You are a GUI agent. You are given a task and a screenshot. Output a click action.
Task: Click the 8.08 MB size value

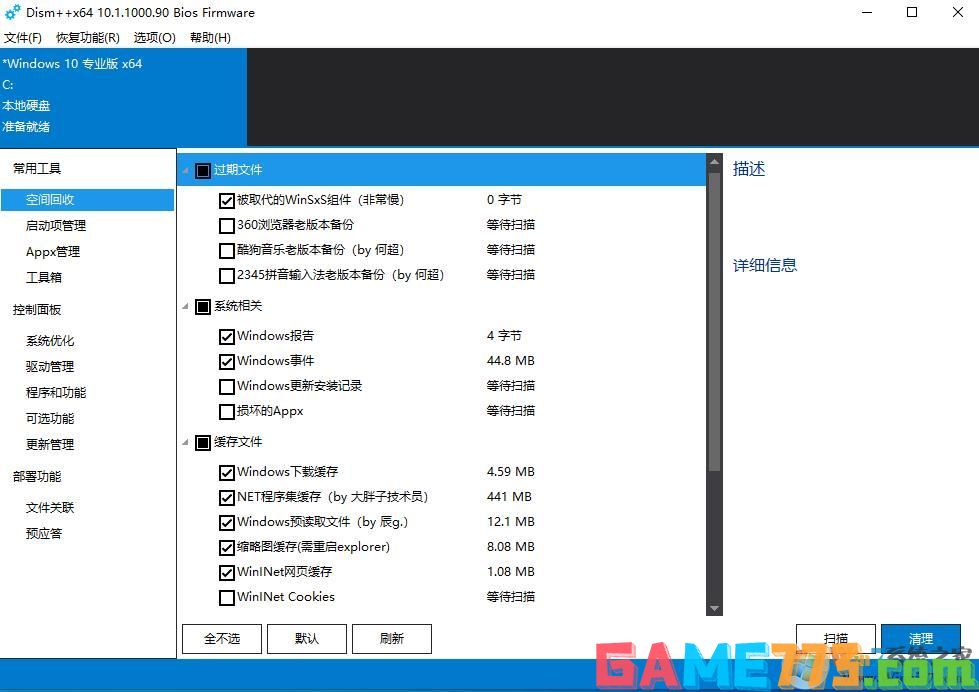click(510, 547)
